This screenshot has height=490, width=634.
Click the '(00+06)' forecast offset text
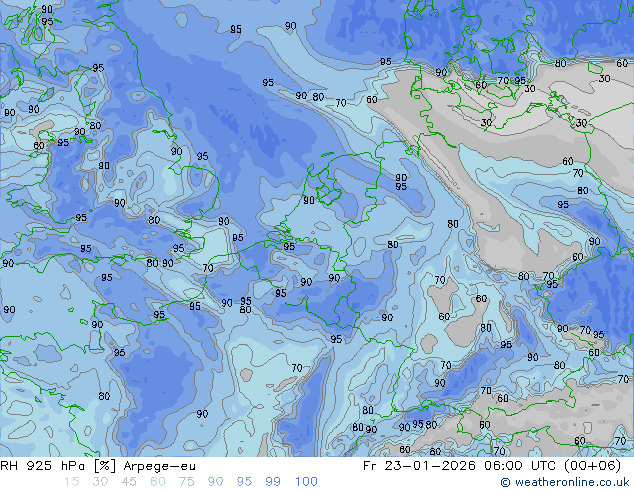(x=594, y=466)
